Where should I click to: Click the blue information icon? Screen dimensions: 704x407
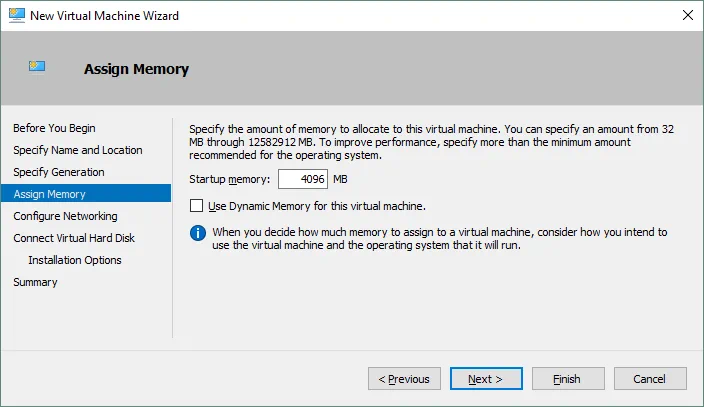[197, 234]
